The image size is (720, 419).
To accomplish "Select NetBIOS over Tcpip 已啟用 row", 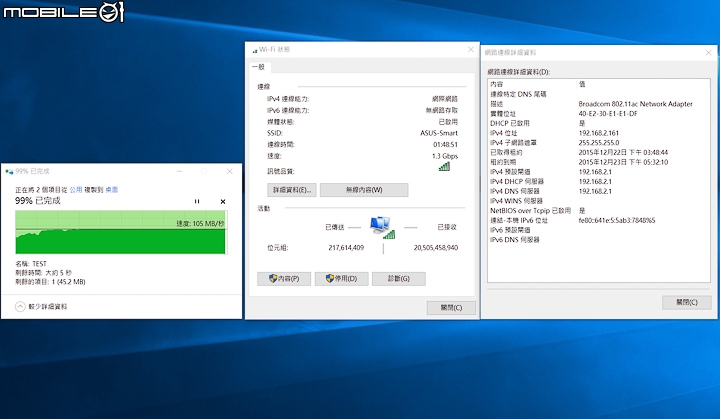I will coord(599,210).
